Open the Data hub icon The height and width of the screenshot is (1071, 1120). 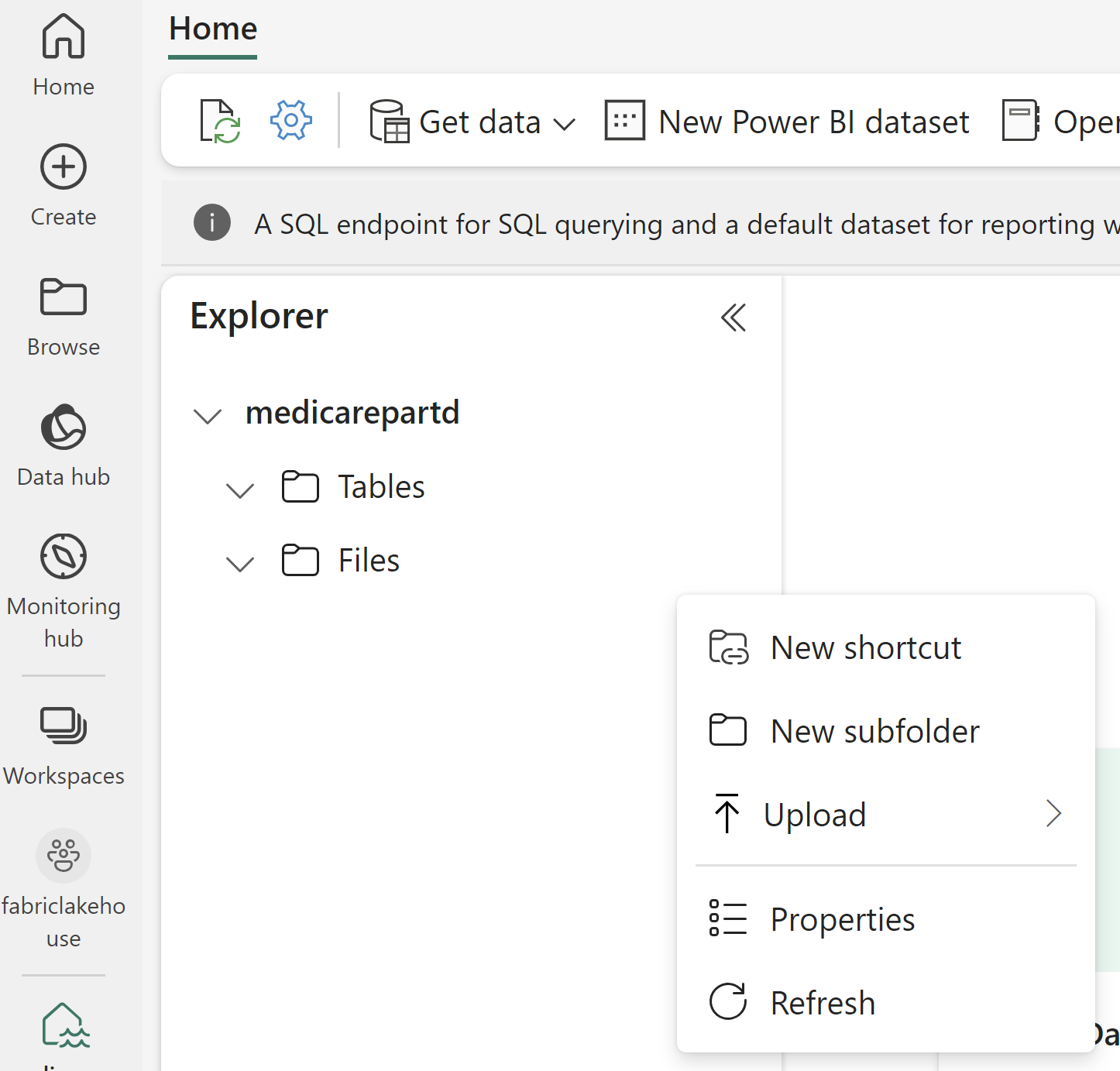click(x=64, y=427)
